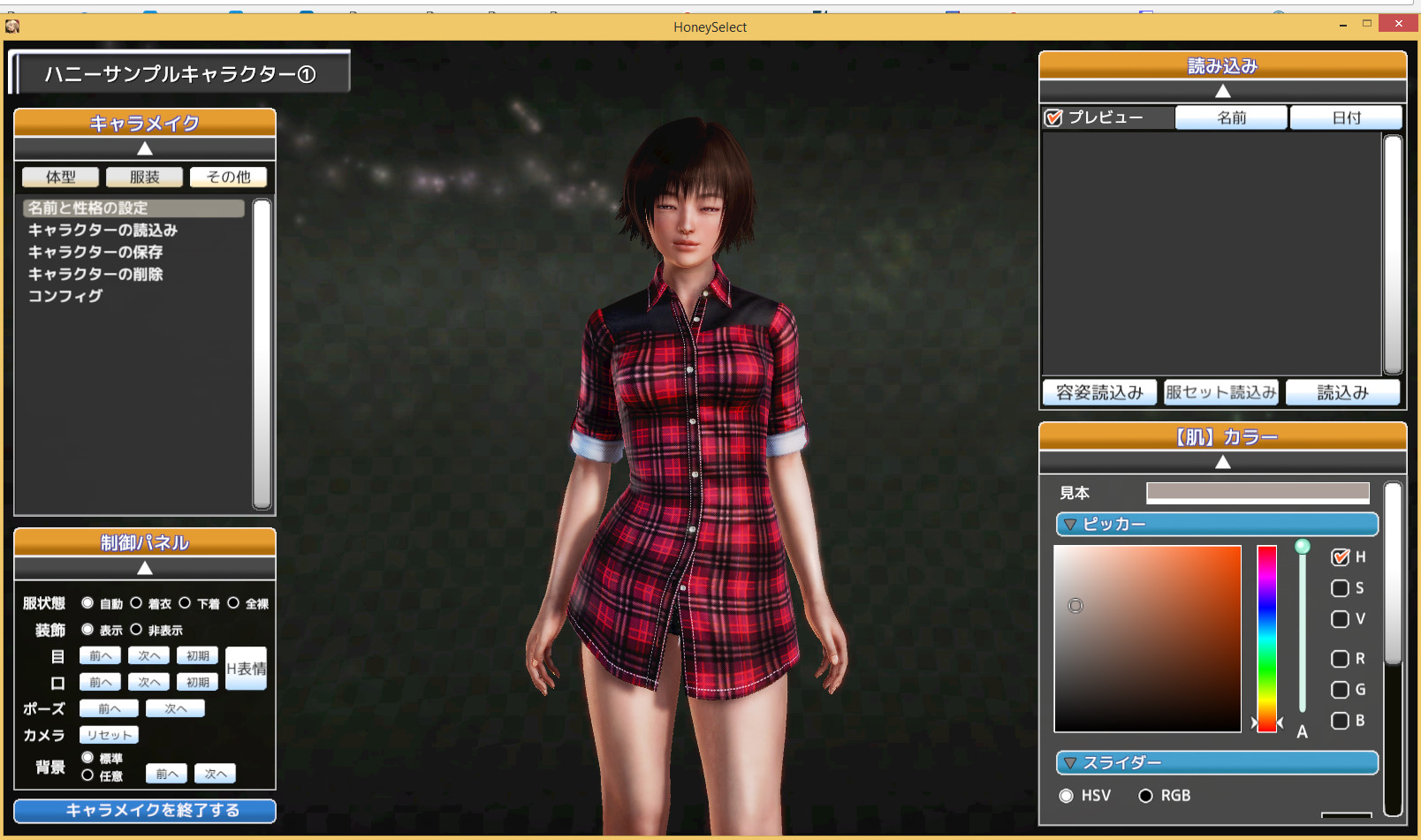Collapse the キャラメイク panel with its triangle
Screen dimensions: 1421x840
coord(145,148)
